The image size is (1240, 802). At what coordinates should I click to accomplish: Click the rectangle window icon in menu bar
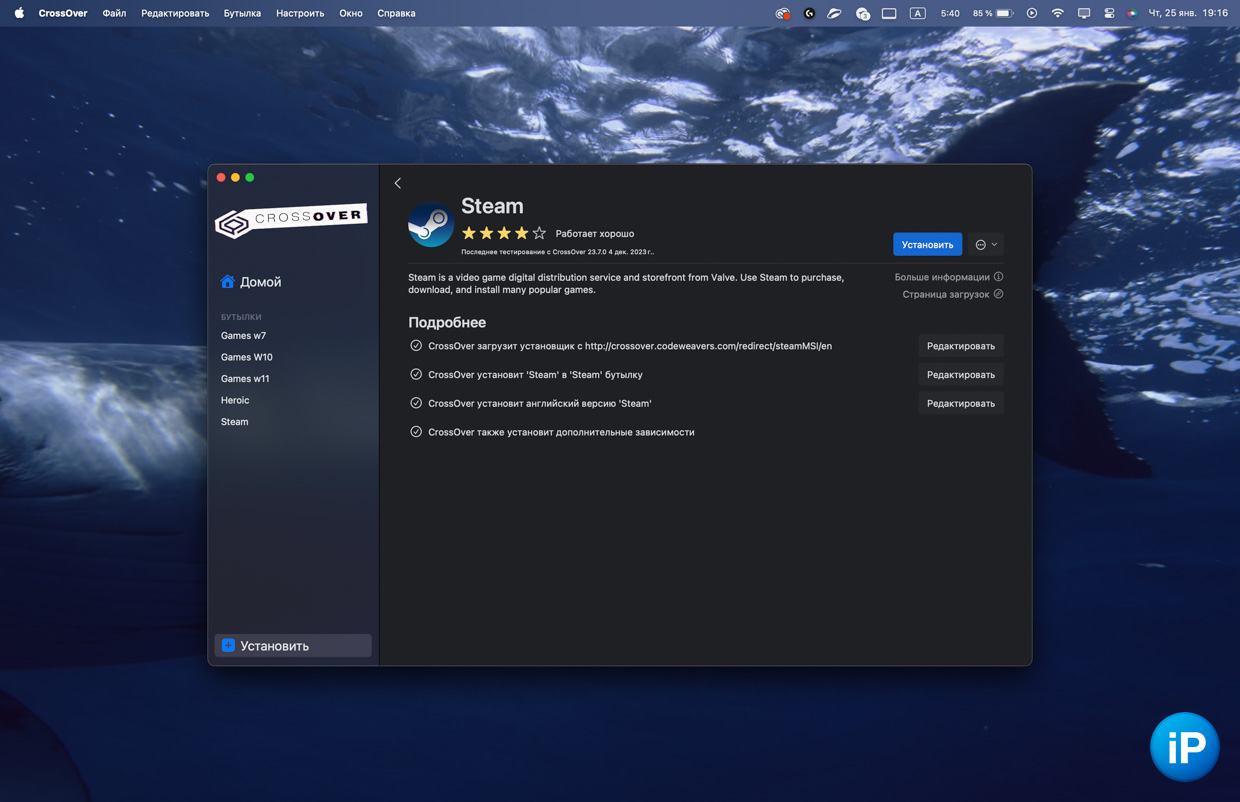(x=889, y=13)
